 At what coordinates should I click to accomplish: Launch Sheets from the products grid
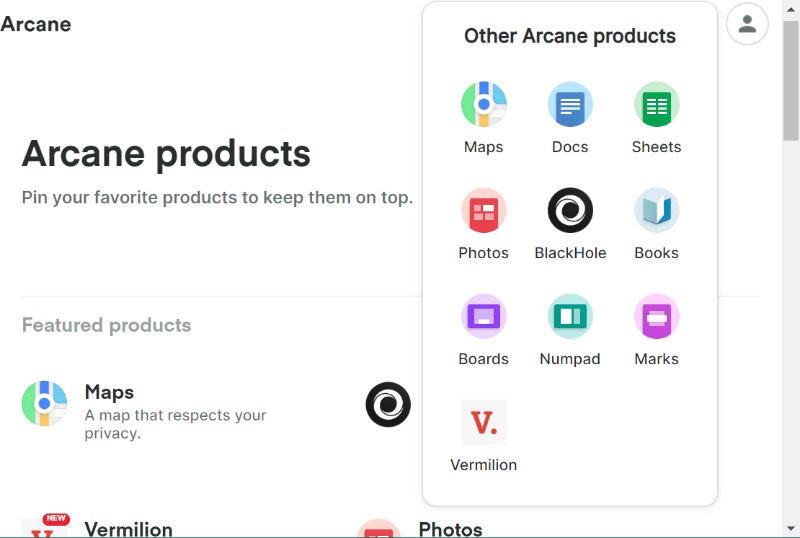click(x=656, y=105)
